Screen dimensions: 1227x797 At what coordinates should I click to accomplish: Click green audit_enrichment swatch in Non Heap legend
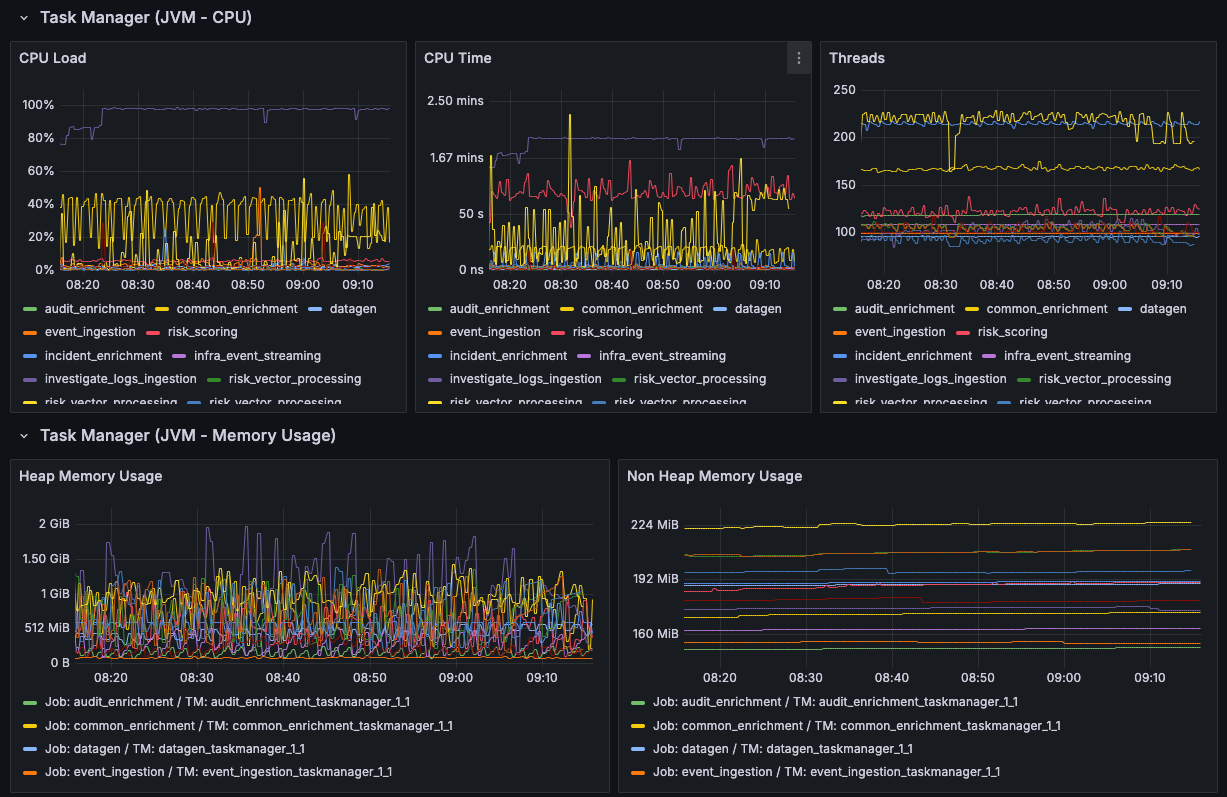[x=638, y=703]
